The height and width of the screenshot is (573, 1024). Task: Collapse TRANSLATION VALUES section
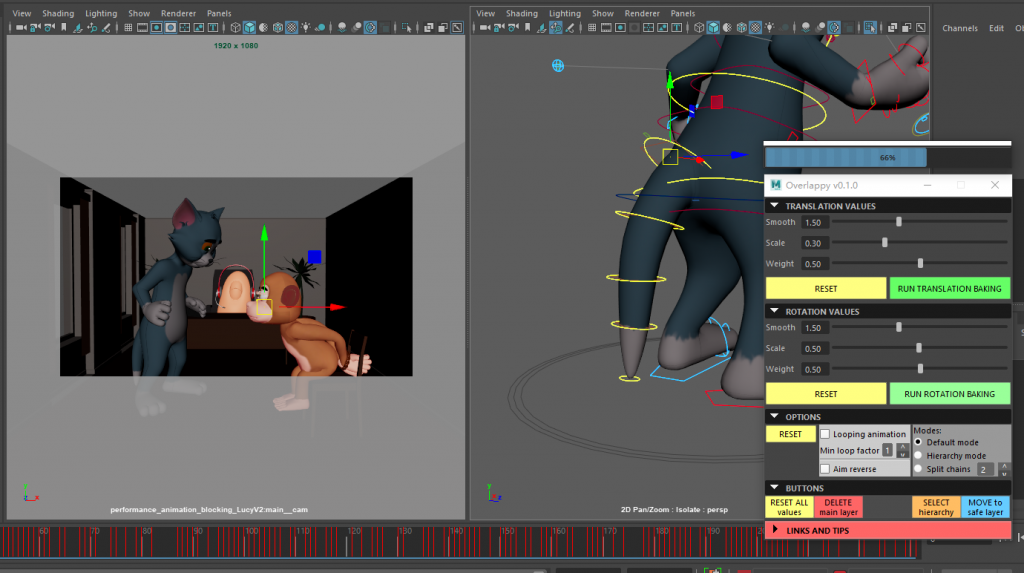[775, 206]
